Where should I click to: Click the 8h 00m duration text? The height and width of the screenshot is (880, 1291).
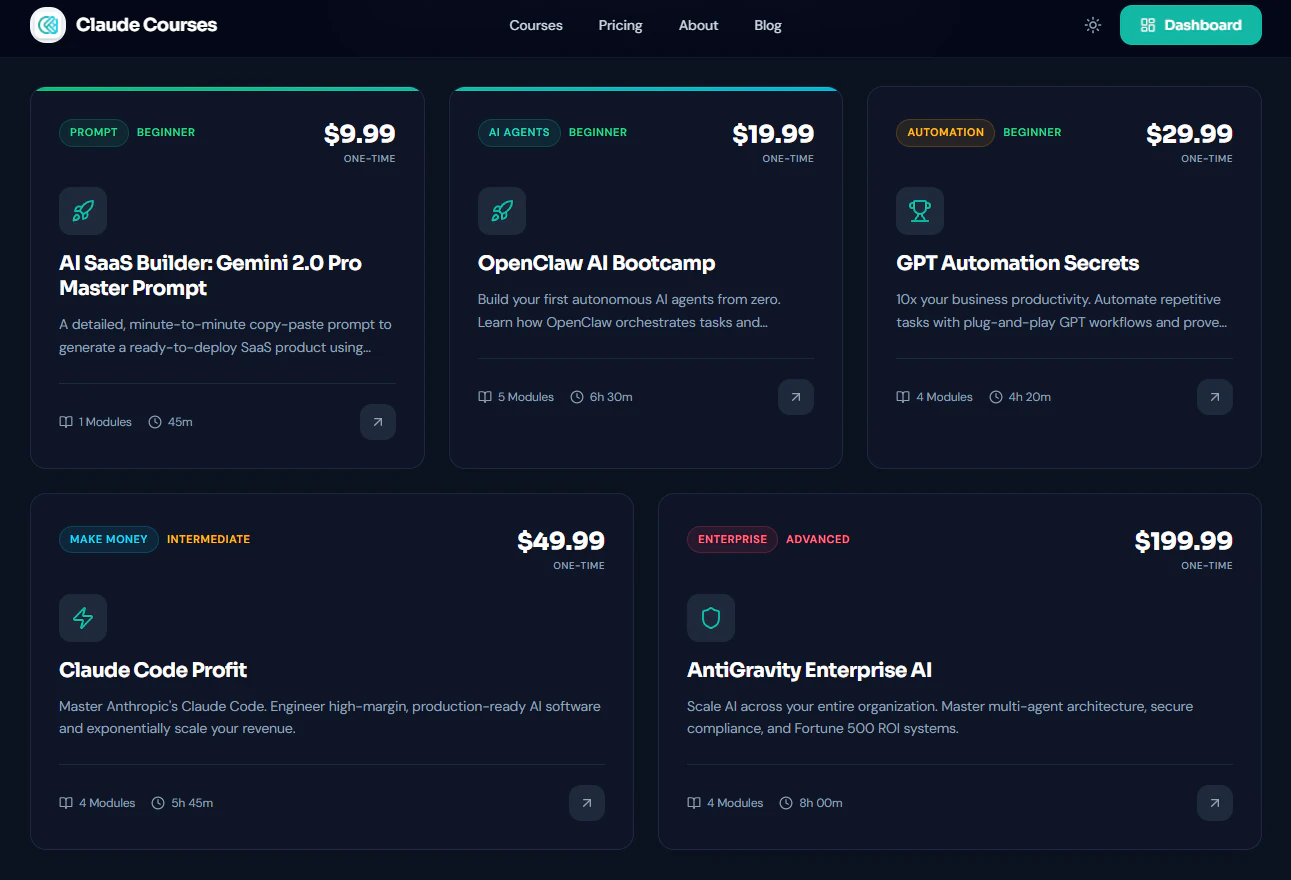point(821,803)
